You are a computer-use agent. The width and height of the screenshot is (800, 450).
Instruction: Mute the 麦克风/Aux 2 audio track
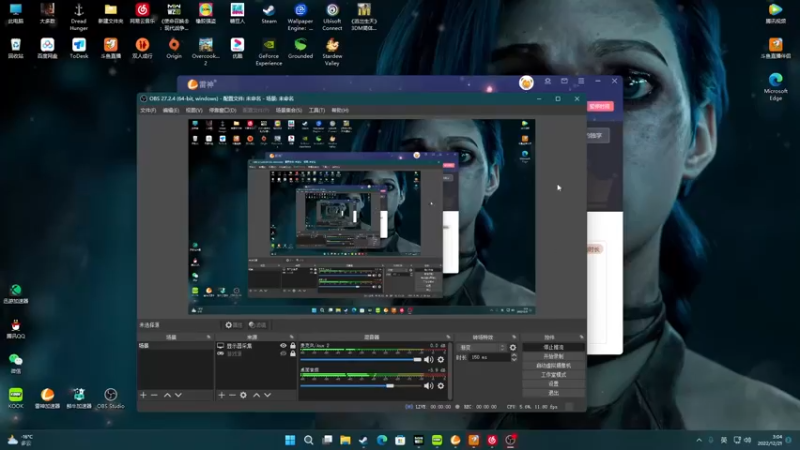[x=429, y=360]
